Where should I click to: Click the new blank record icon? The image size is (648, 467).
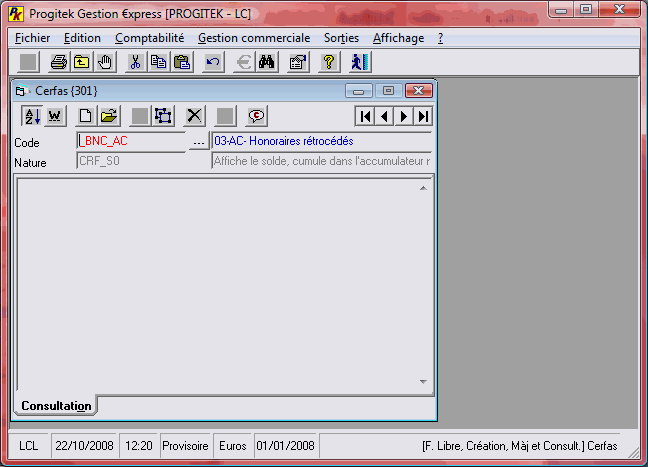click(86, 116)
